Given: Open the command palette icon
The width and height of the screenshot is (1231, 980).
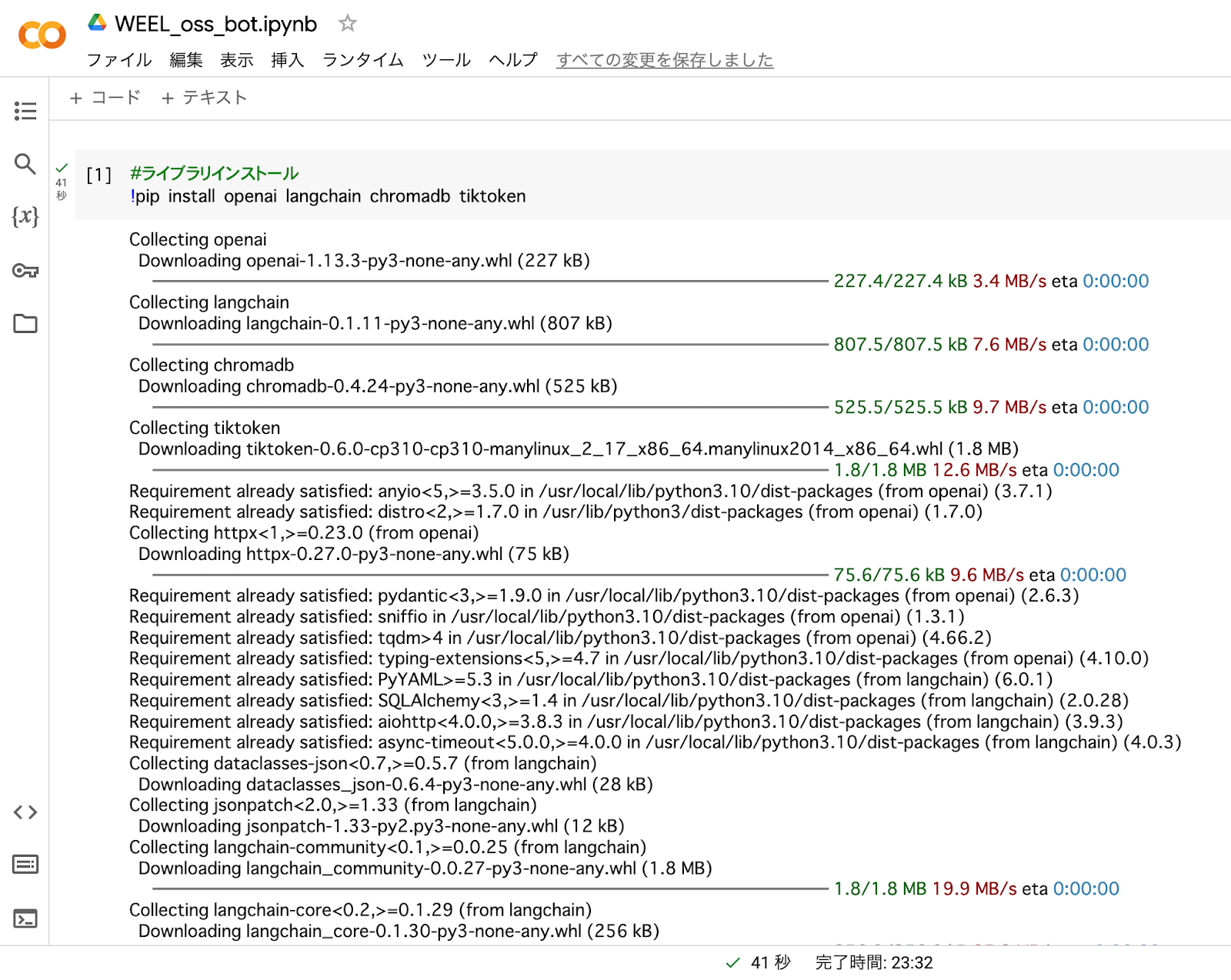Looking at the screenshot, I should pos(25,865).
